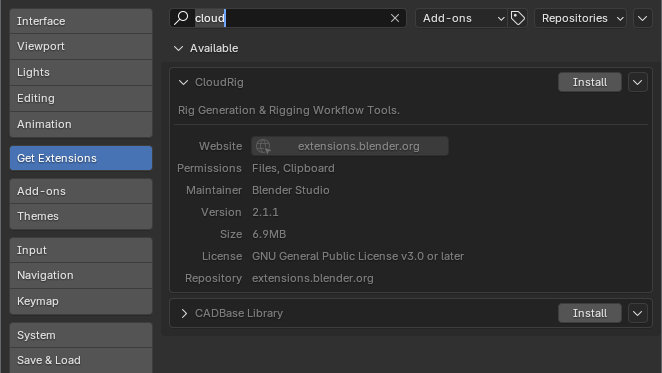This screenshot has width=662, height=373.
Task: Collapse the Available section
Action: point(178,48)
